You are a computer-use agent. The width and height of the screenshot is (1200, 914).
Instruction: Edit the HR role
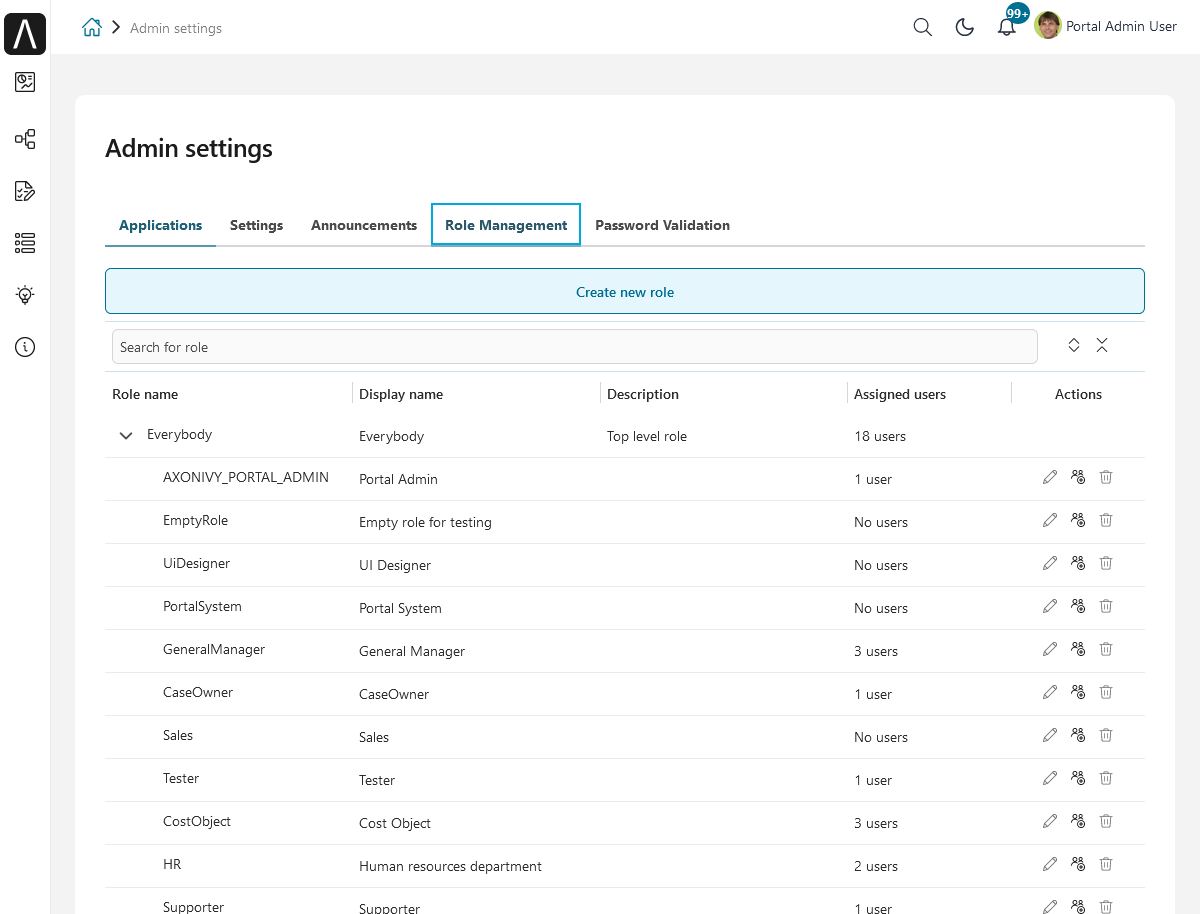coord(1050,864)
